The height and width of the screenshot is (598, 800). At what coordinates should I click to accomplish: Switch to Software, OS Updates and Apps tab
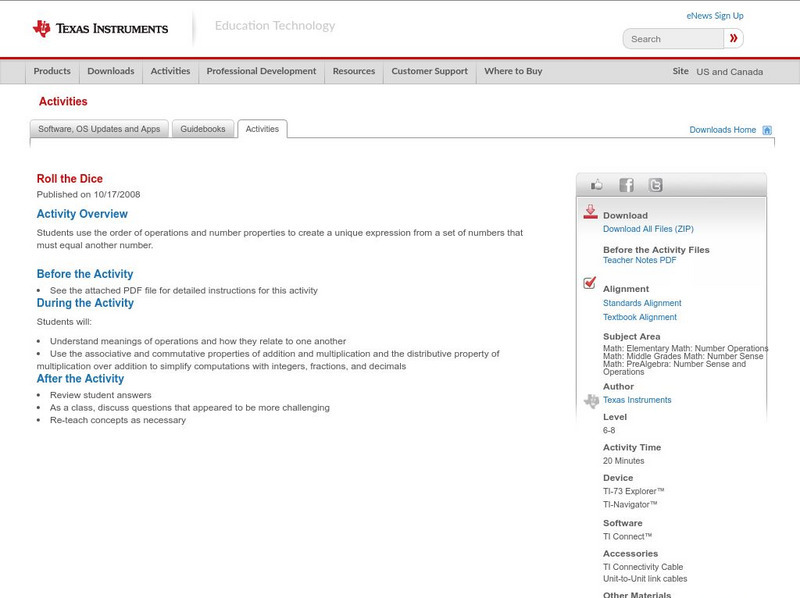99,129
